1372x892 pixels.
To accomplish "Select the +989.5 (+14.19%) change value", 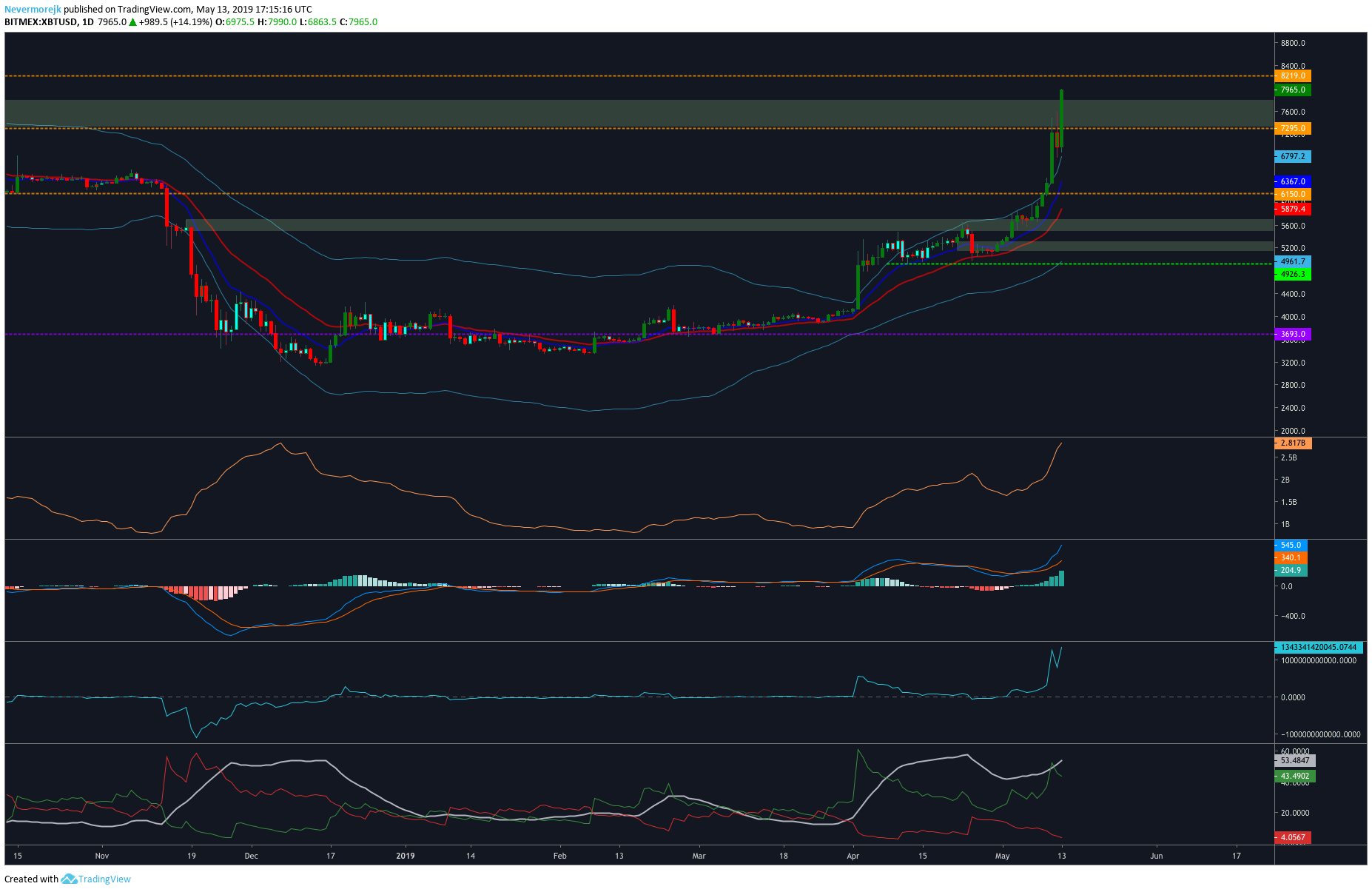I will pos(176,22).
